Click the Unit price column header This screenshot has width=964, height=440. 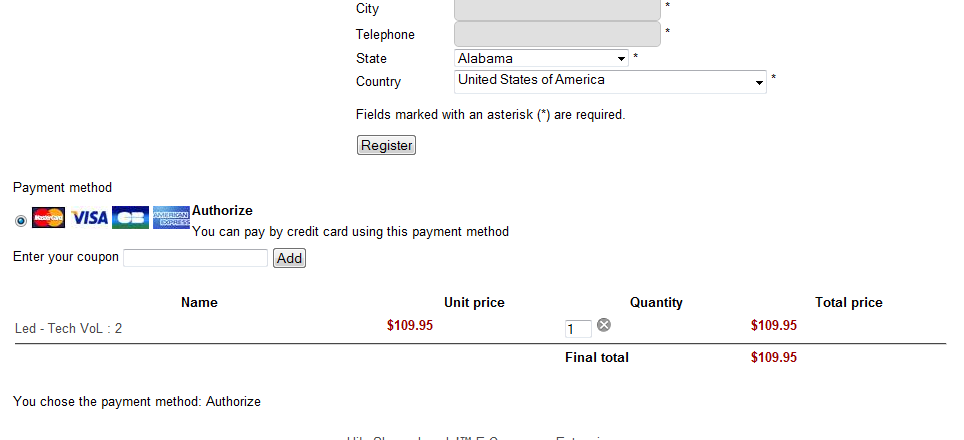tap(474, 303)
